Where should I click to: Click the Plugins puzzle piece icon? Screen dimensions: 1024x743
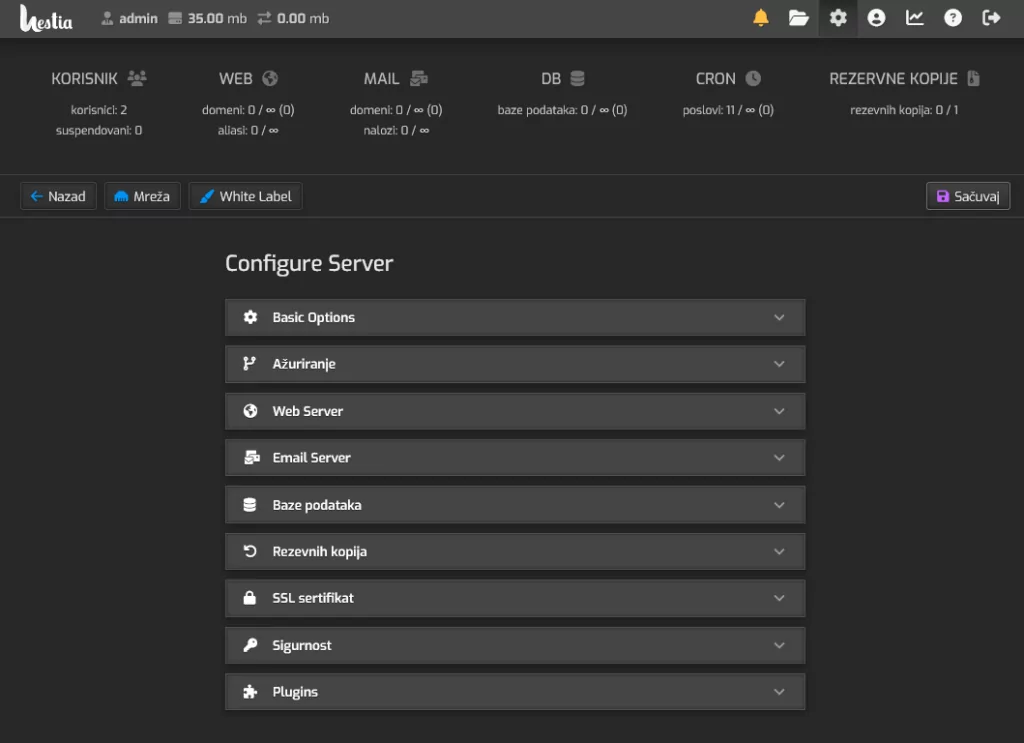click(x=250, y=692)
